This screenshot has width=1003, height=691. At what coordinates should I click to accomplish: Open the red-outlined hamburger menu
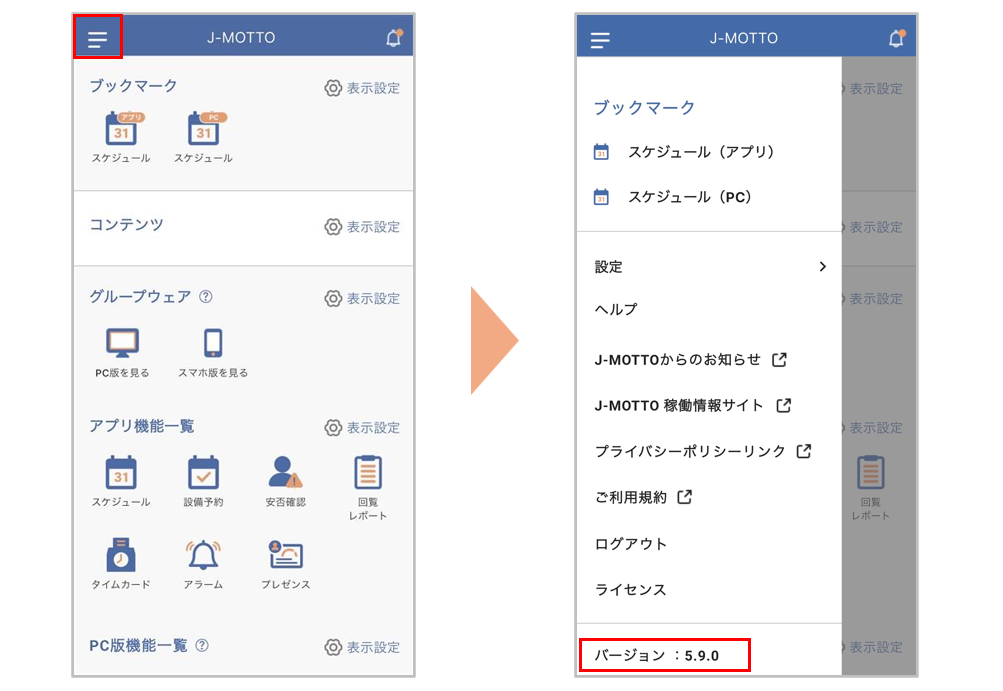[x=97, y=39]
